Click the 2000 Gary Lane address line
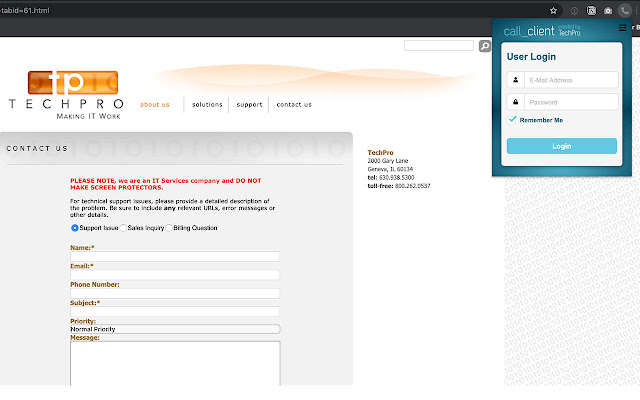640x400 pixels. tap(388, 161)
